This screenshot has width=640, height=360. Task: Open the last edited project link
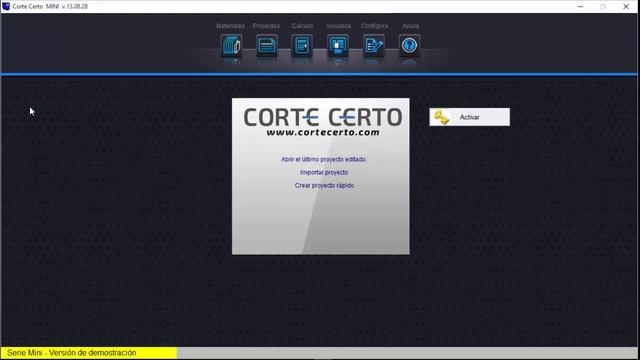[324, 159]
